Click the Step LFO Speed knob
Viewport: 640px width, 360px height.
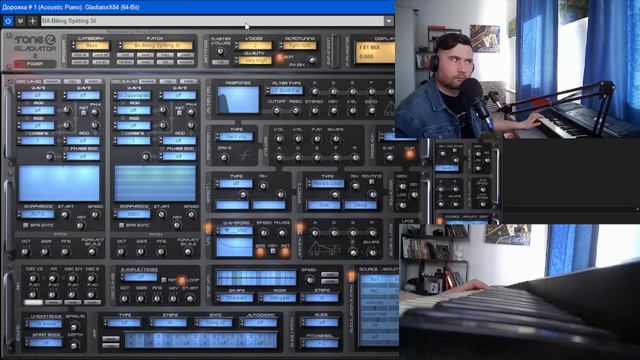pos(310,280)
